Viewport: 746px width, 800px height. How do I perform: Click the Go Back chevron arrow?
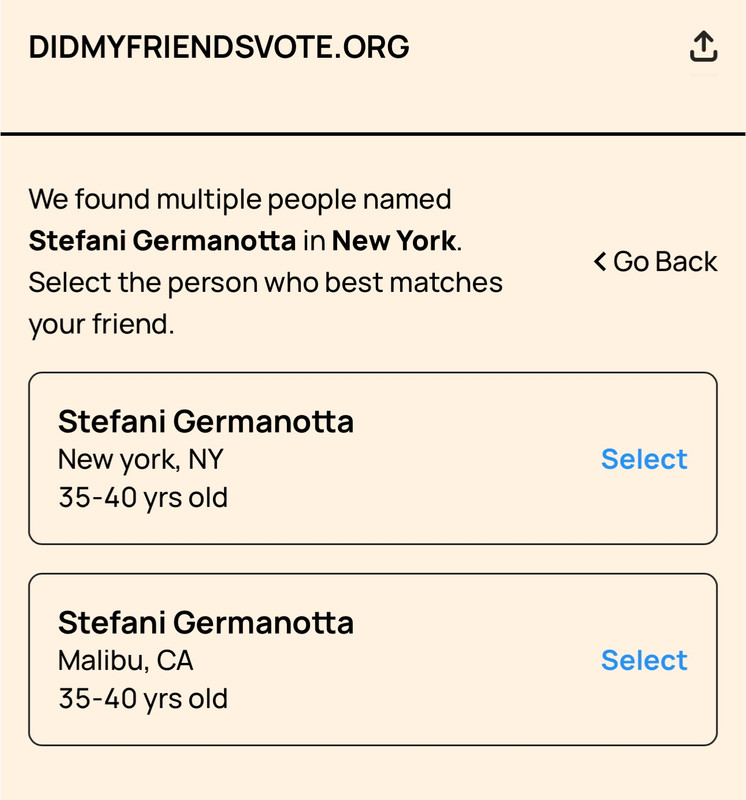pyautogui.click(x=600, y=262)
